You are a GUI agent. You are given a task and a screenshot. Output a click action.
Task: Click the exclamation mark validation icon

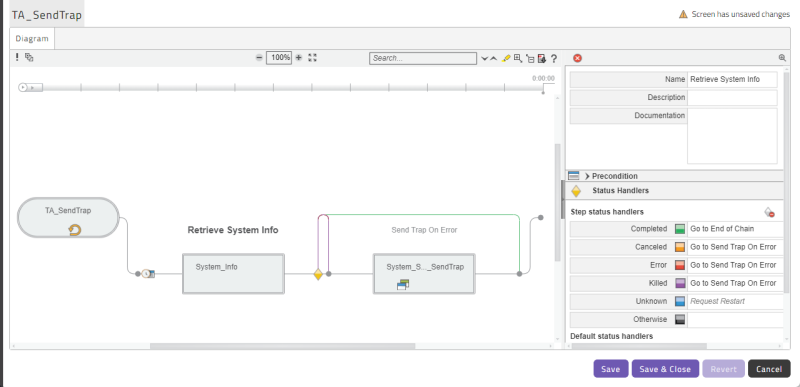pyautogui.click(x=17, y=57)
